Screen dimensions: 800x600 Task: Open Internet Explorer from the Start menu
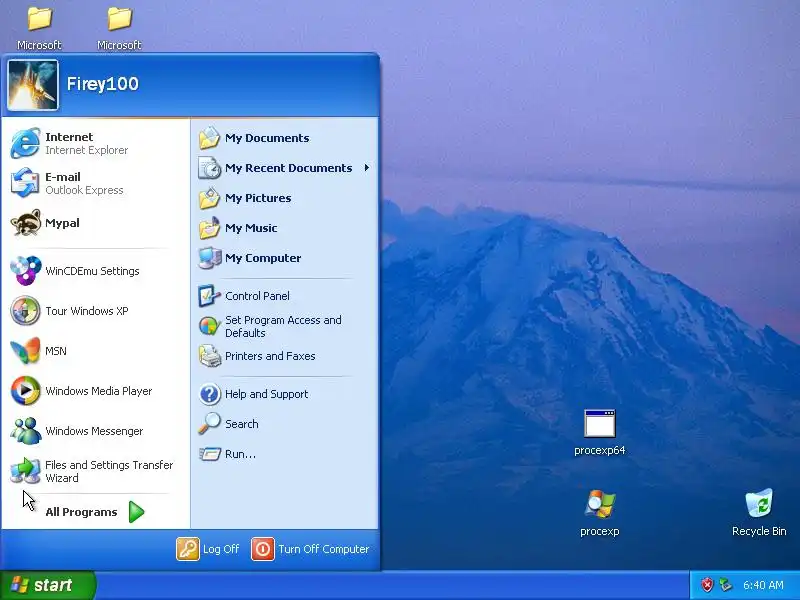click(x=25, y=143)
